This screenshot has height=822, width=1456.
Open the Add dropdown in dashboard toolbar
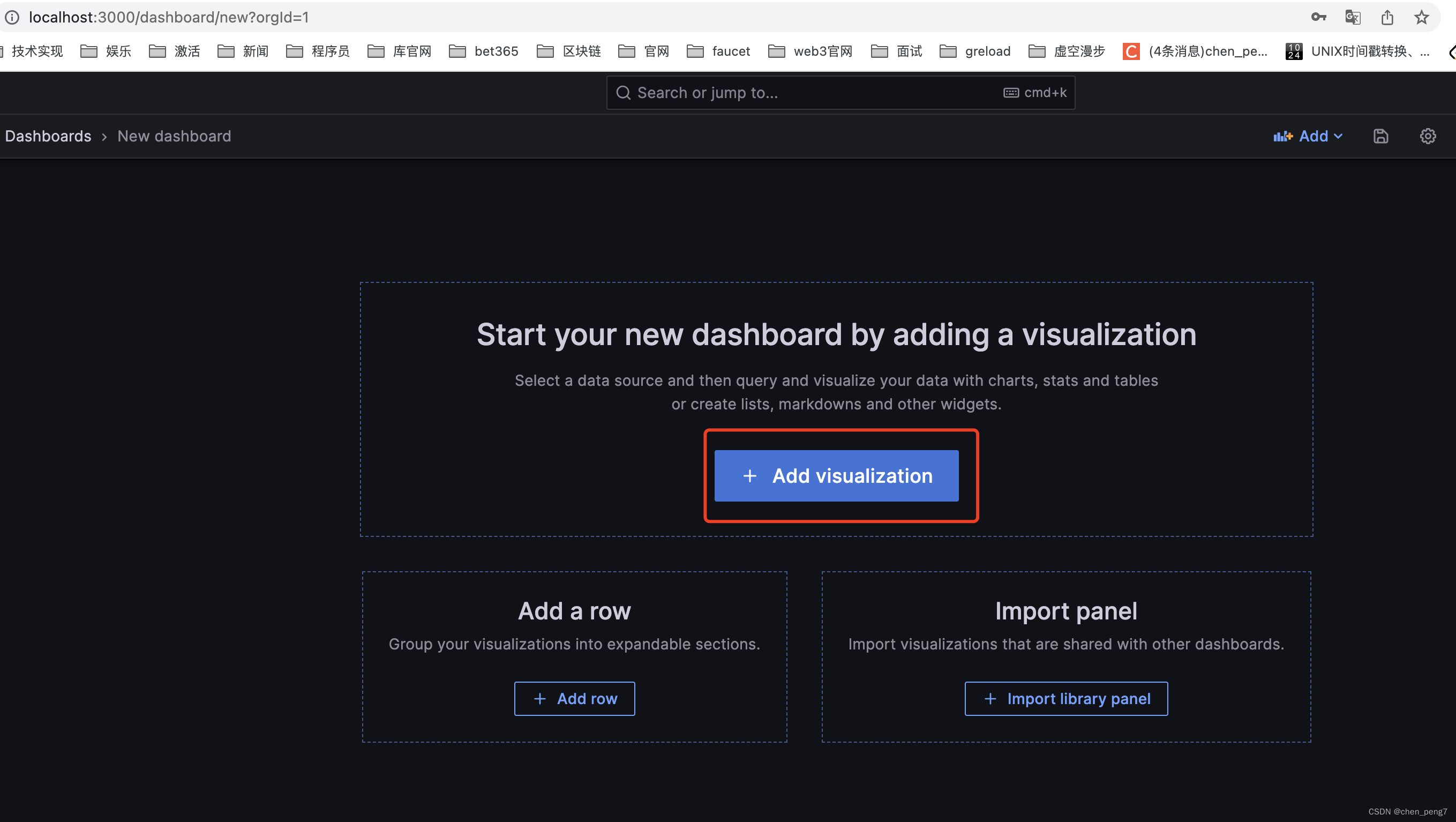tap(1308, 136)
